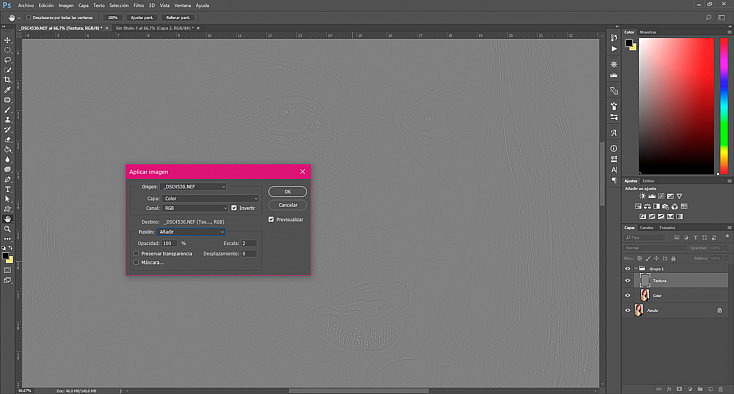Click the Ajustar pant. button
This screenshot has height=394, width=734.
(142, 18)
